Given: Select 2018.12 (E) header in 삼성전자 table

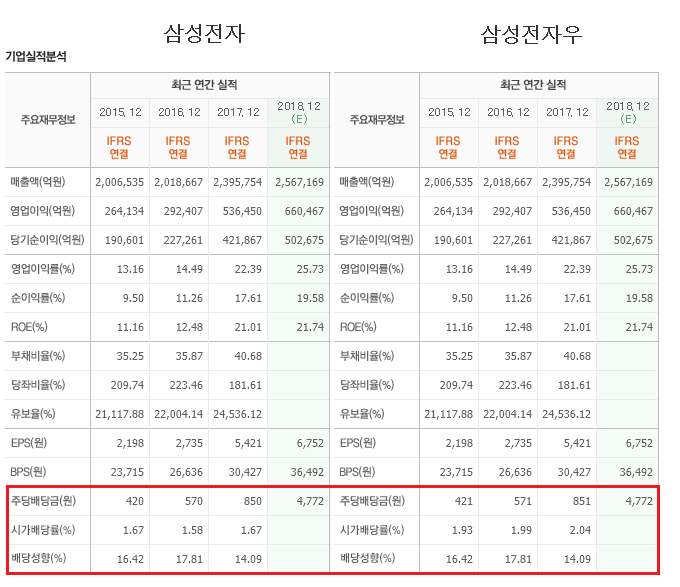Looking at the screenshot, I should pos(299,112).
